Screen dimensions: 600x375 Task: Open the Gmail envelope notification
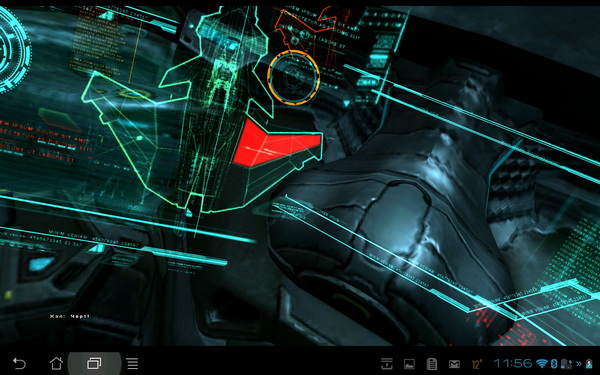click(454, 364)
